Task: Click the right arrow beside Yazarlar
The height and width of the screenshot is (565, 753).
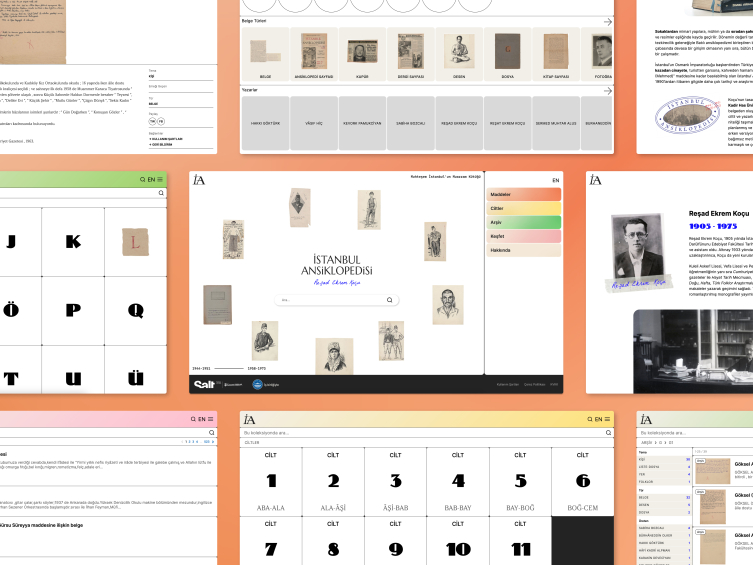Action: click(x=606, y=90)
